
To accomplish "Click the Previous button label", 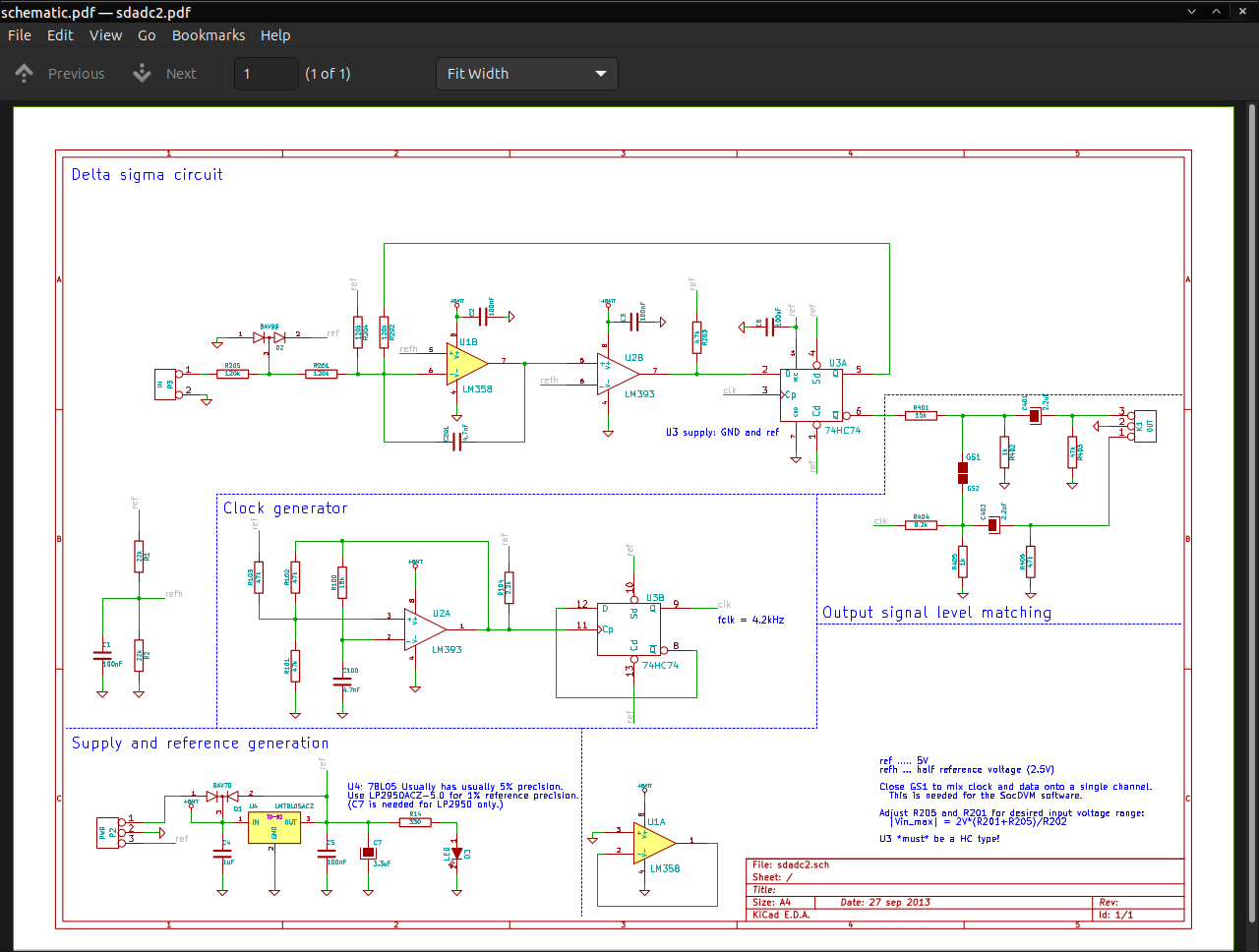I will (x=76, y=74).
